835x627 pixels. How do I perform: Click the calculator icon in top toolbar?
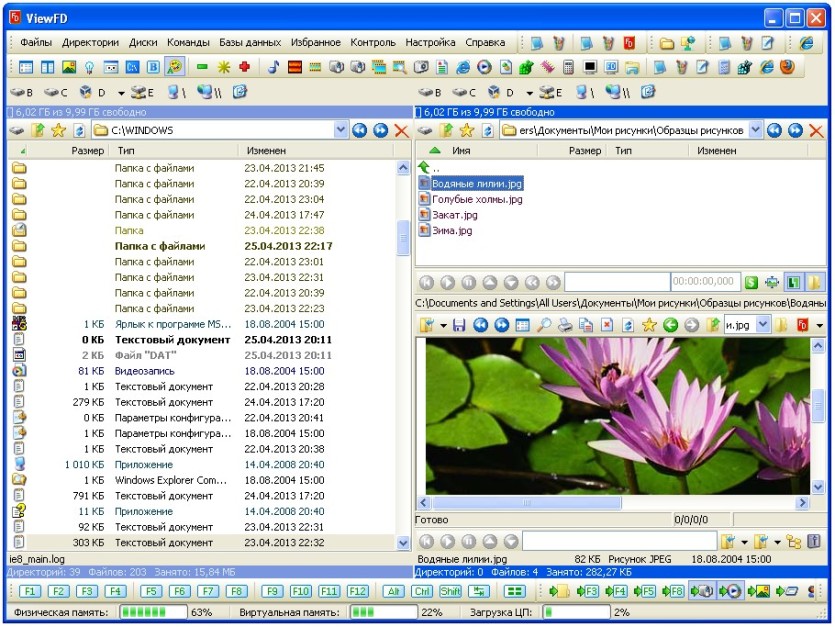pyautogui.click(x=568, y=67)
